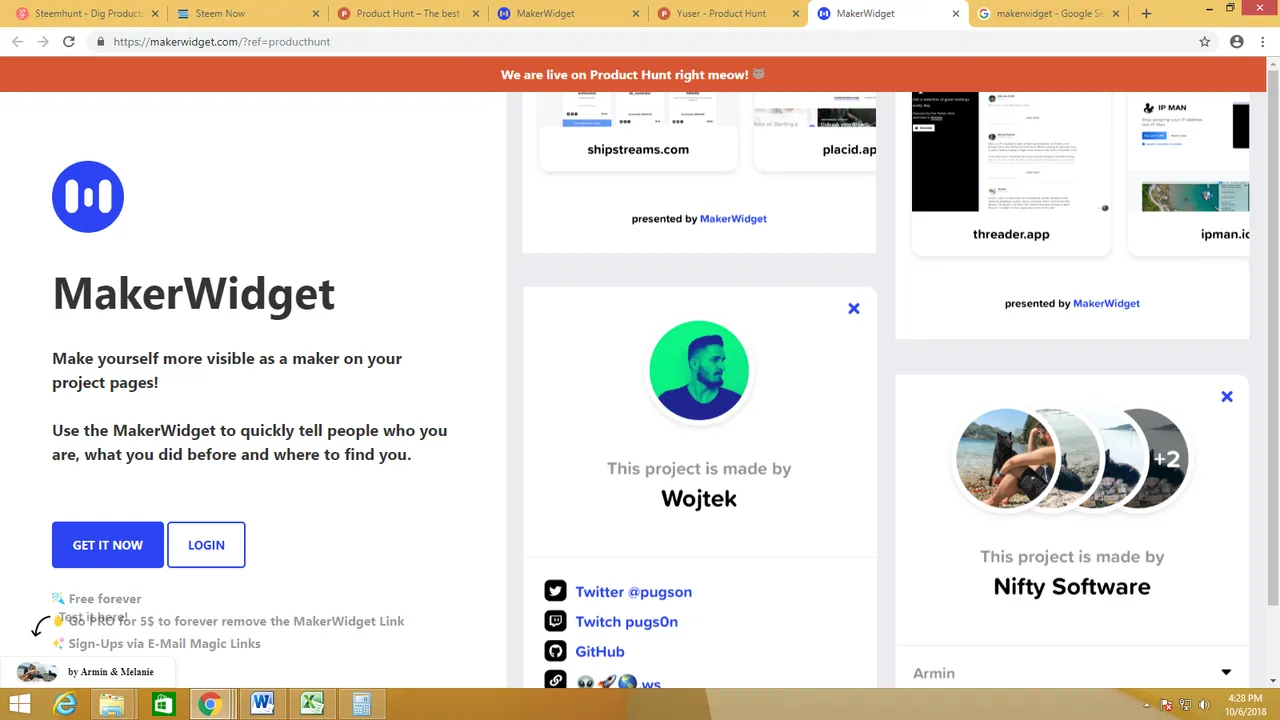Click 'We are live on Product Hunt' banner
The image size is (1280, 720).
pyautogui.click(x=632, y=75)
